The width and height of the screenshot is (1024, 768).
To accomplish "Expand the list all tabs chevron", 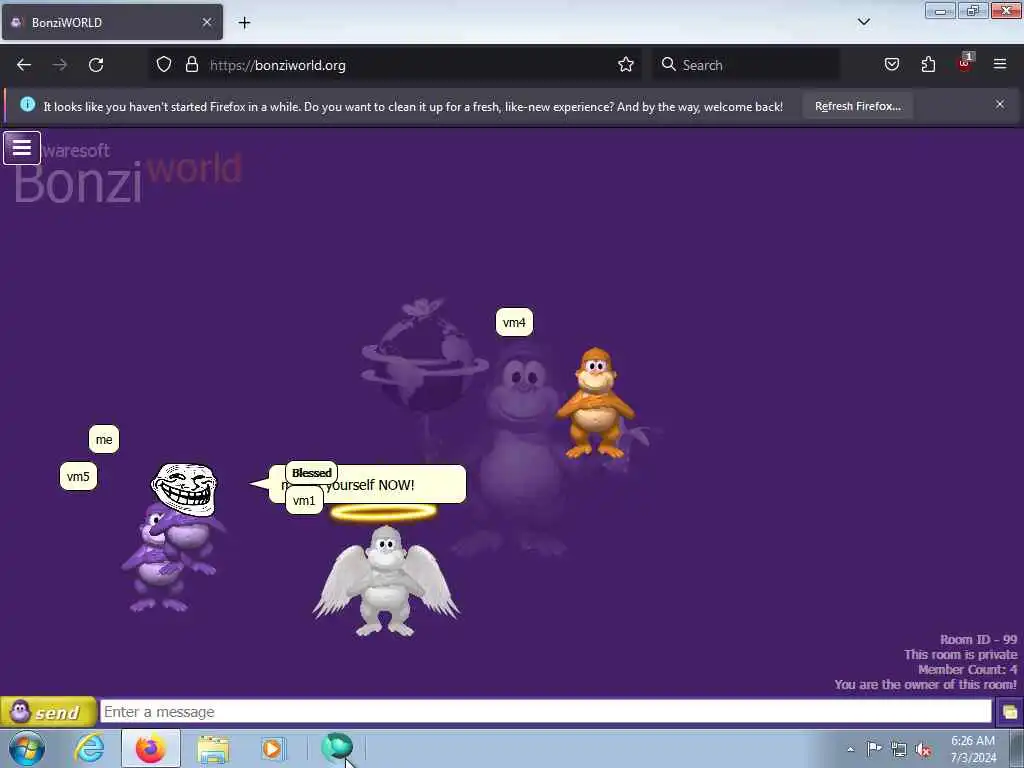I will (x=863, y=22).
